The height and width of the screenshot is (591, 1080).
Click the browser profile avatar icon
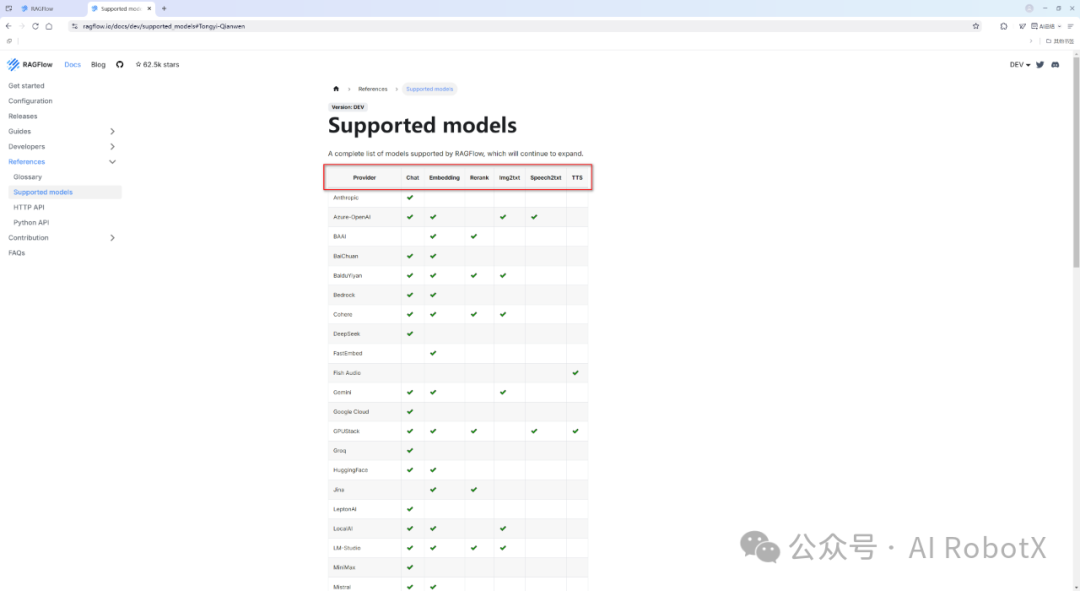pyautogui.click(x=1029, y=8)
